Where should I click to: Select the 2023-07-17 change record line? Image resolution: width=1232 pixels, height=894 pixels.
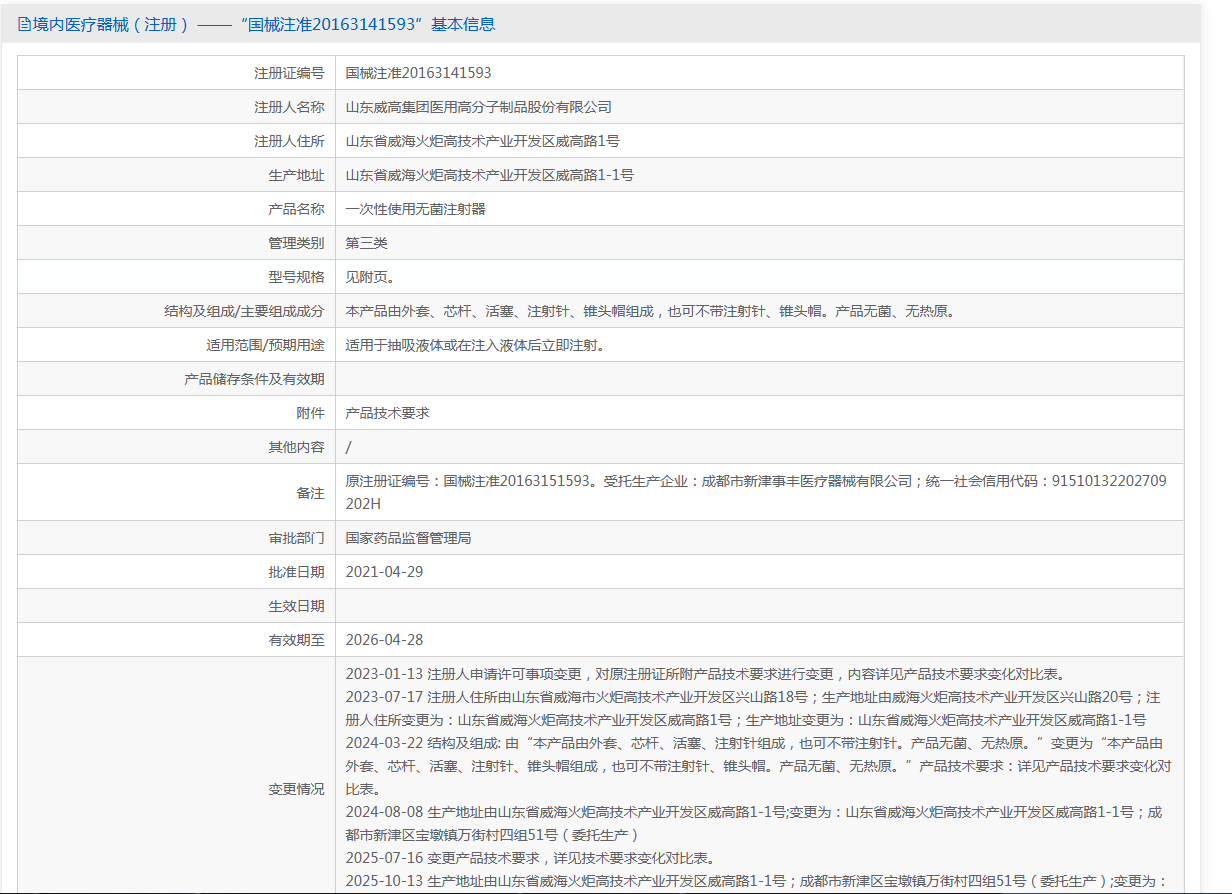click(x=752, y=708)
